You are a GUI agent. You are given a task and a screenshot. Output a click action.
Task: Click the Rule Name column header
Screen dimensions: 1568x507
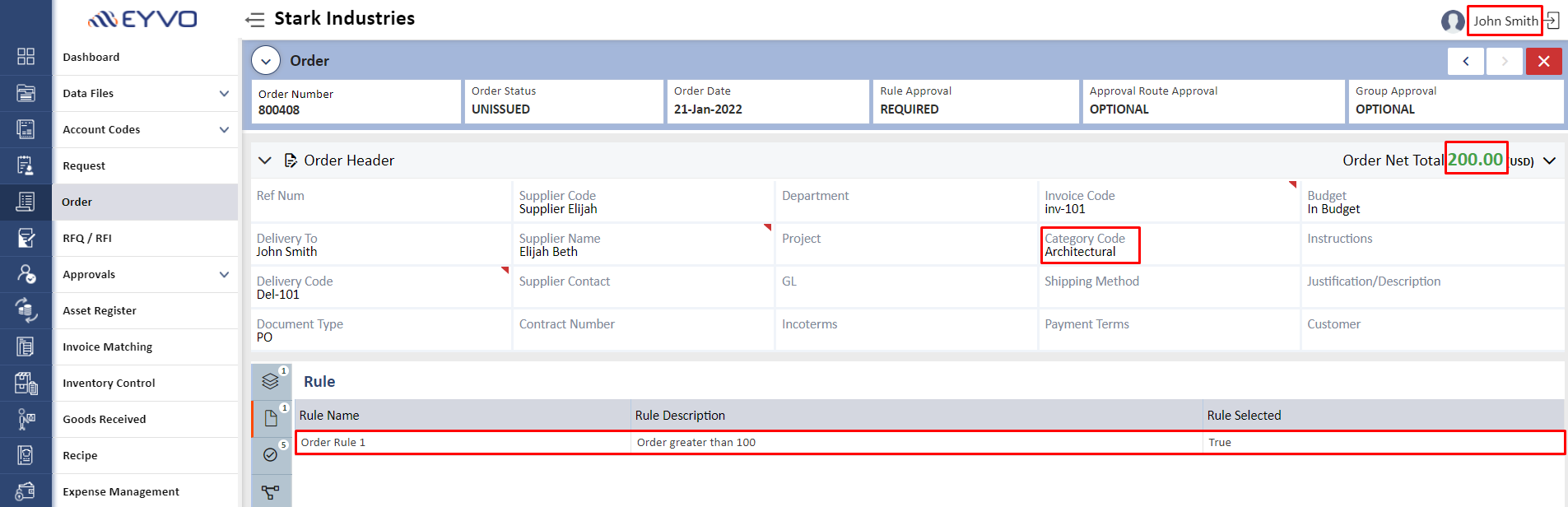tap(463, 416)
